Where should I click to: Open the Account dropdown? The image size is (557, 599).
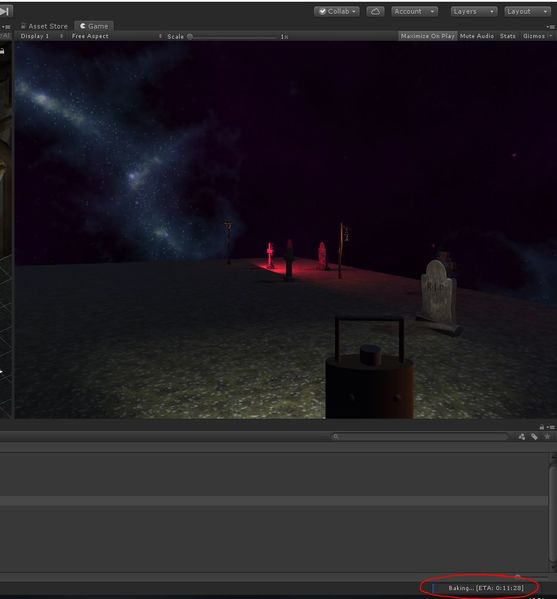coord(415,11)
